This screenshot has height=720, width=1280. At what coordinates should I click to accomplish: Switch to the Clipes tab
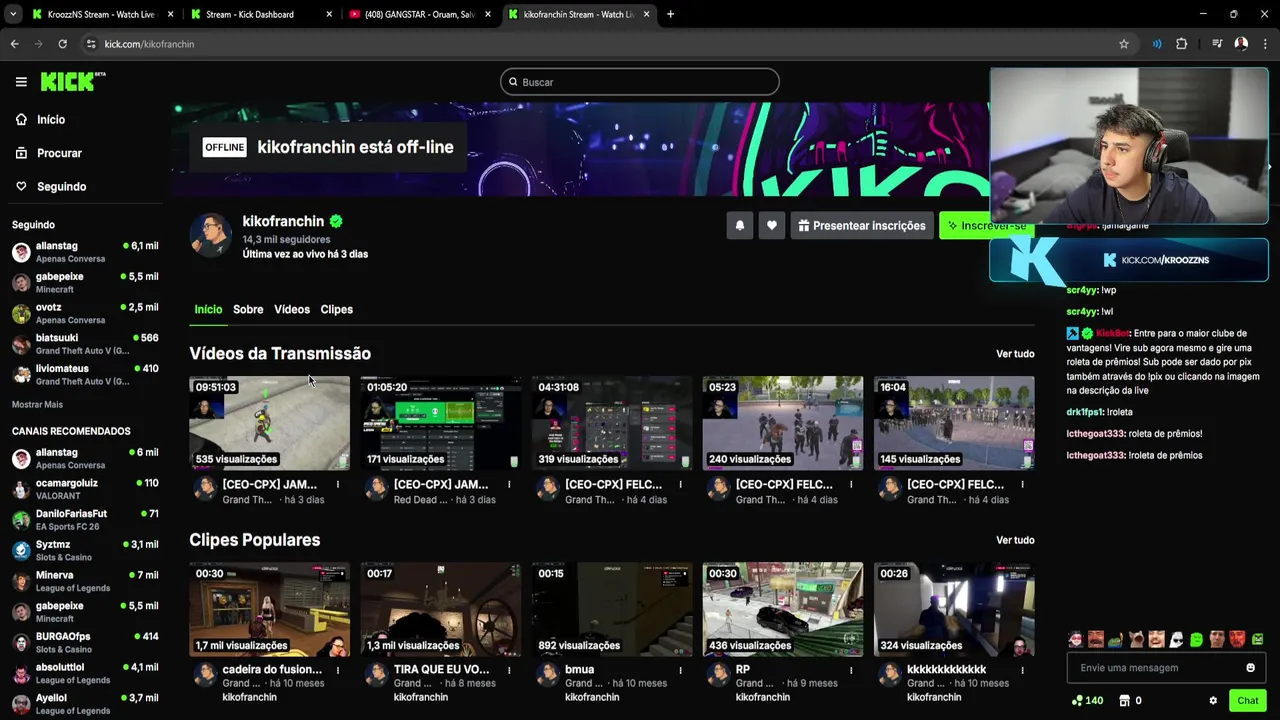pos(336,309)
